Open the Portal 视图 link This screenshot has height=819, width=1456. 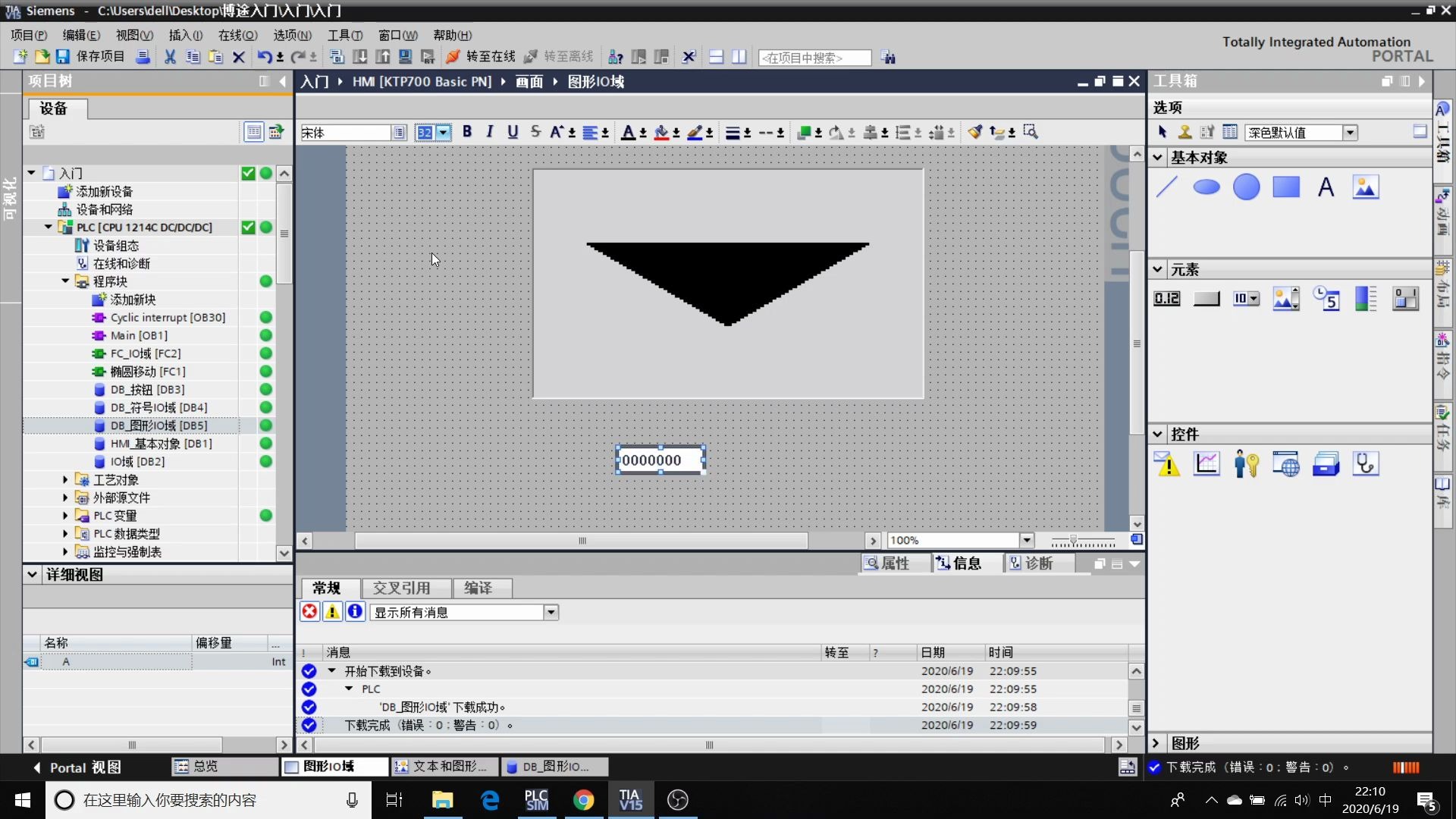(x=77, y=767)
